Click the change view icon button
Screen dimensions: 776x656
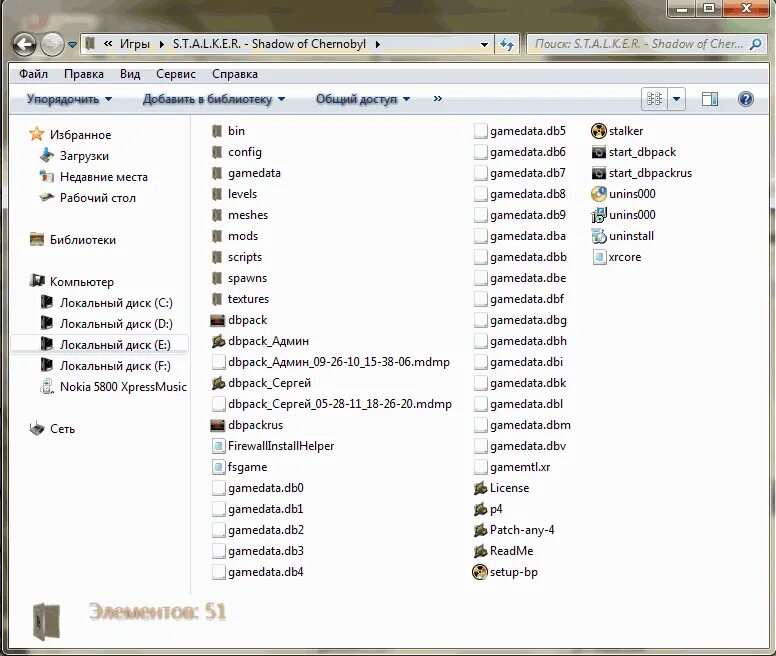coord(654,99)
